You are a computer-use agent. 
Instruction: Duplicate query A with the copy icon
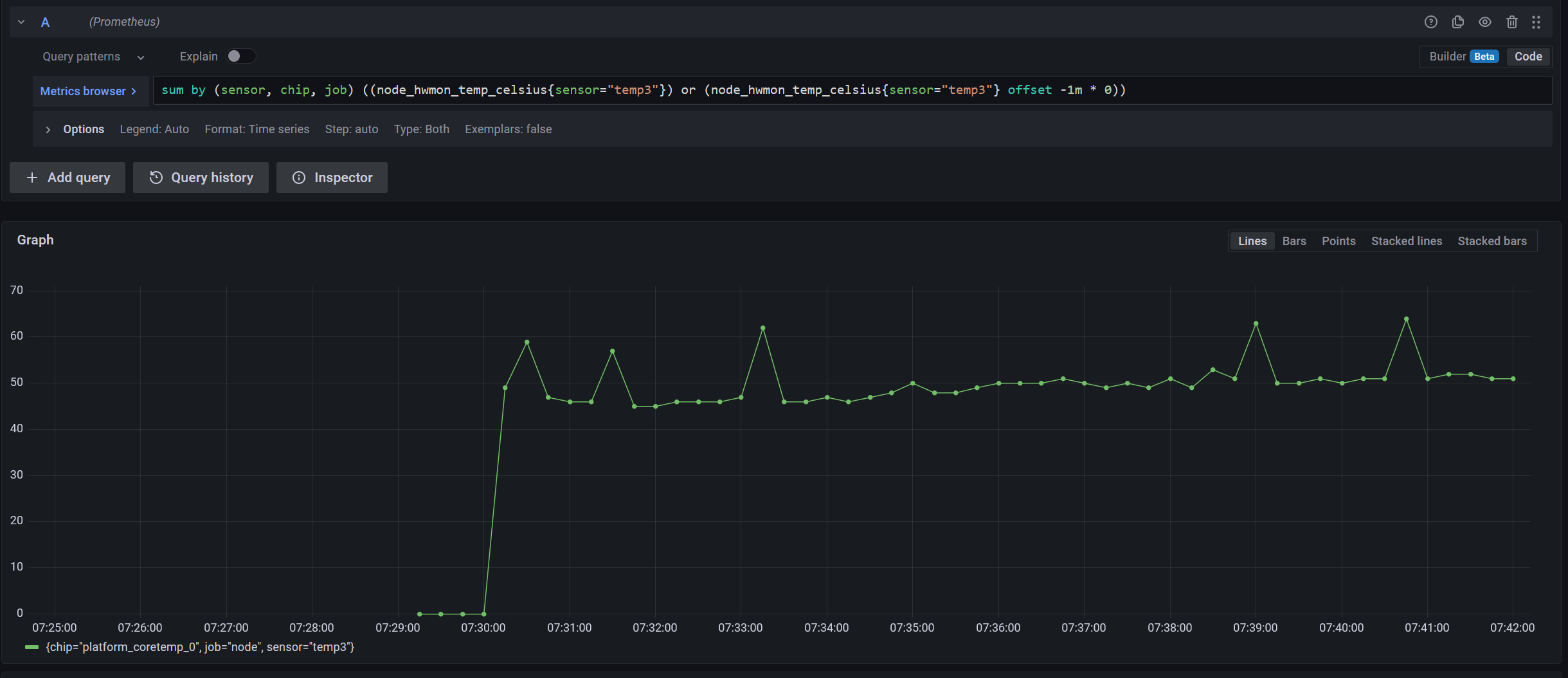click(1457, 22)
